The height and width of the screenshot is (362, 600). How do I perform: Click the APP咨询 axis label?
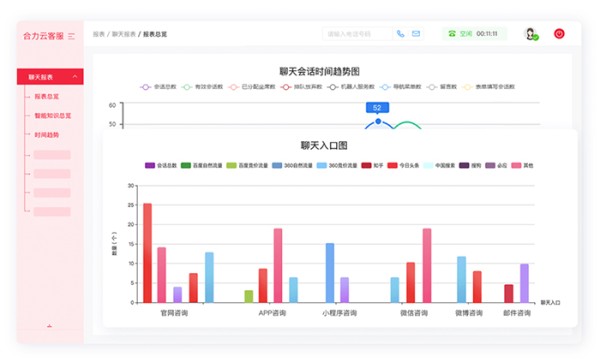point(272,313)
